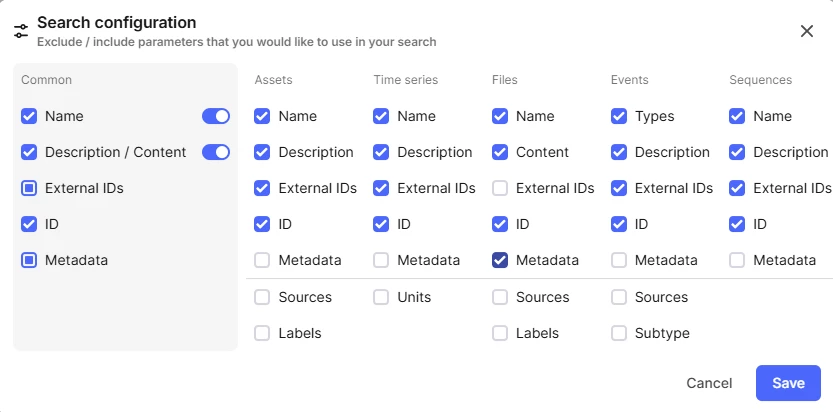833x412 pixels.
Task: Check Units under Time series
Action: [381, 297]
